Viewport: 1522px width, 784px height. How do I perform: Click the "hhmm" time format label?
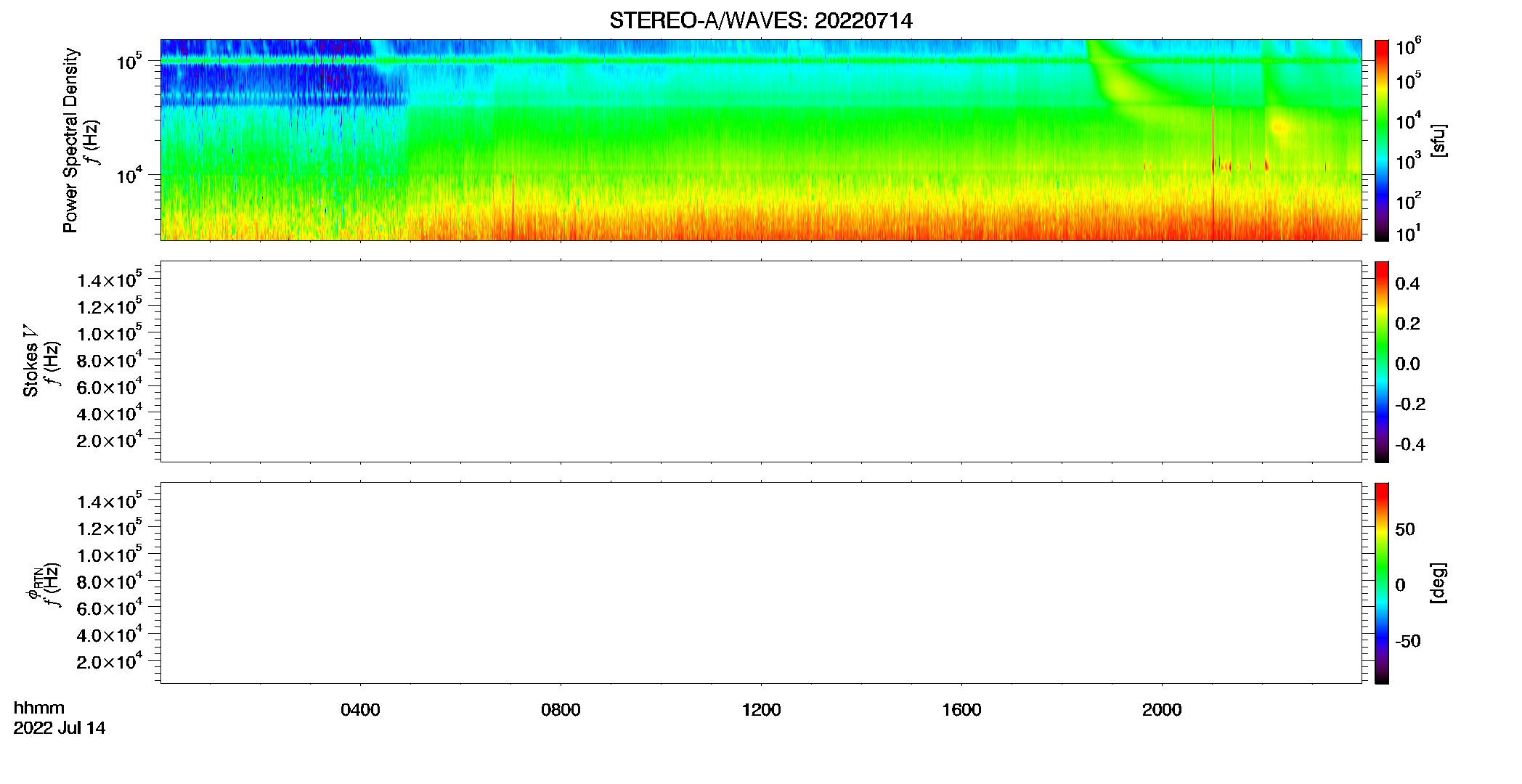click(x=39, y=708)
